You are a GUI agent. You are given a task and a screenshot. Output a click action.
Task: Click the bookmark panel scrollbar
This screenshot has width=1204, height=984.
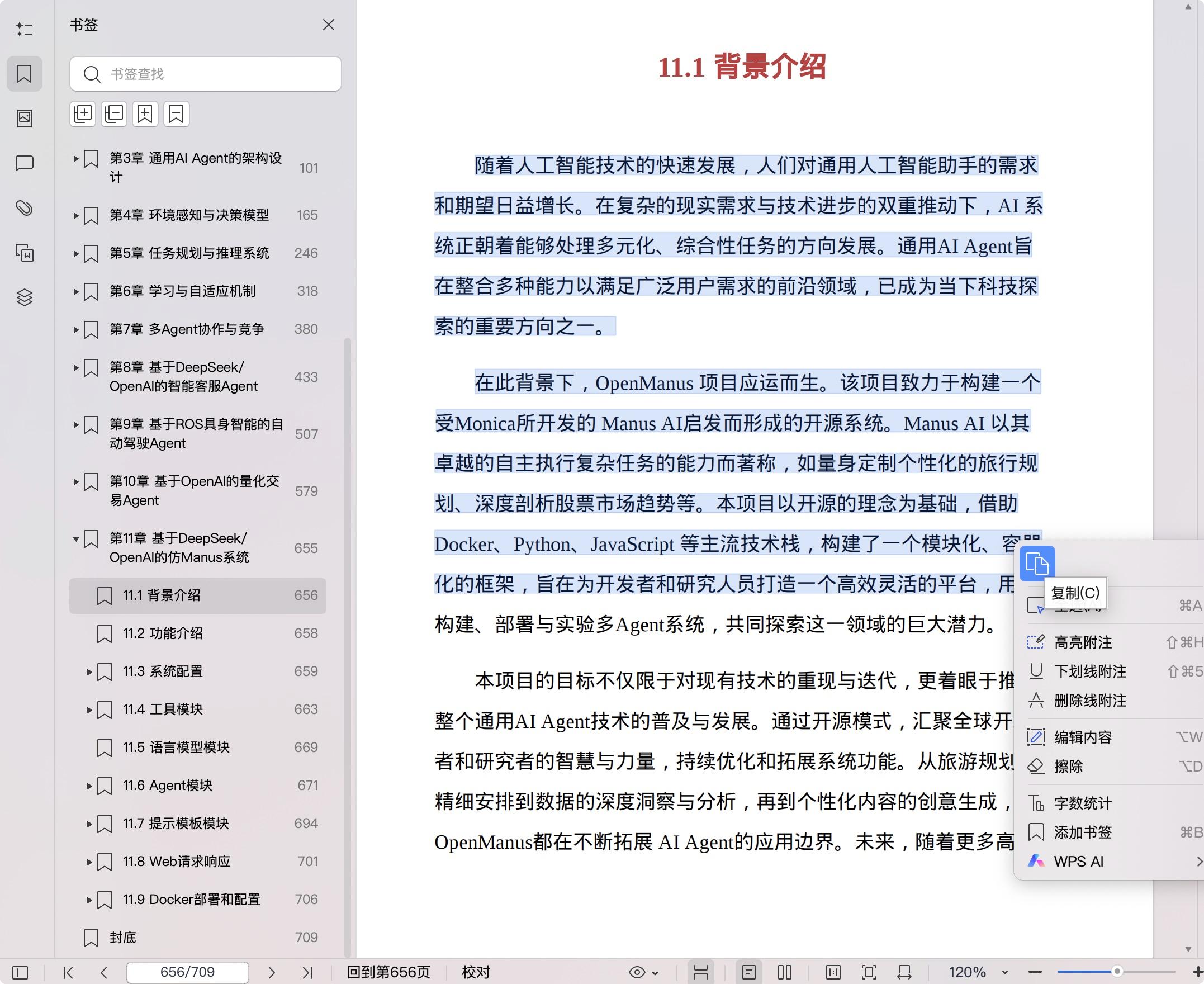348,646
